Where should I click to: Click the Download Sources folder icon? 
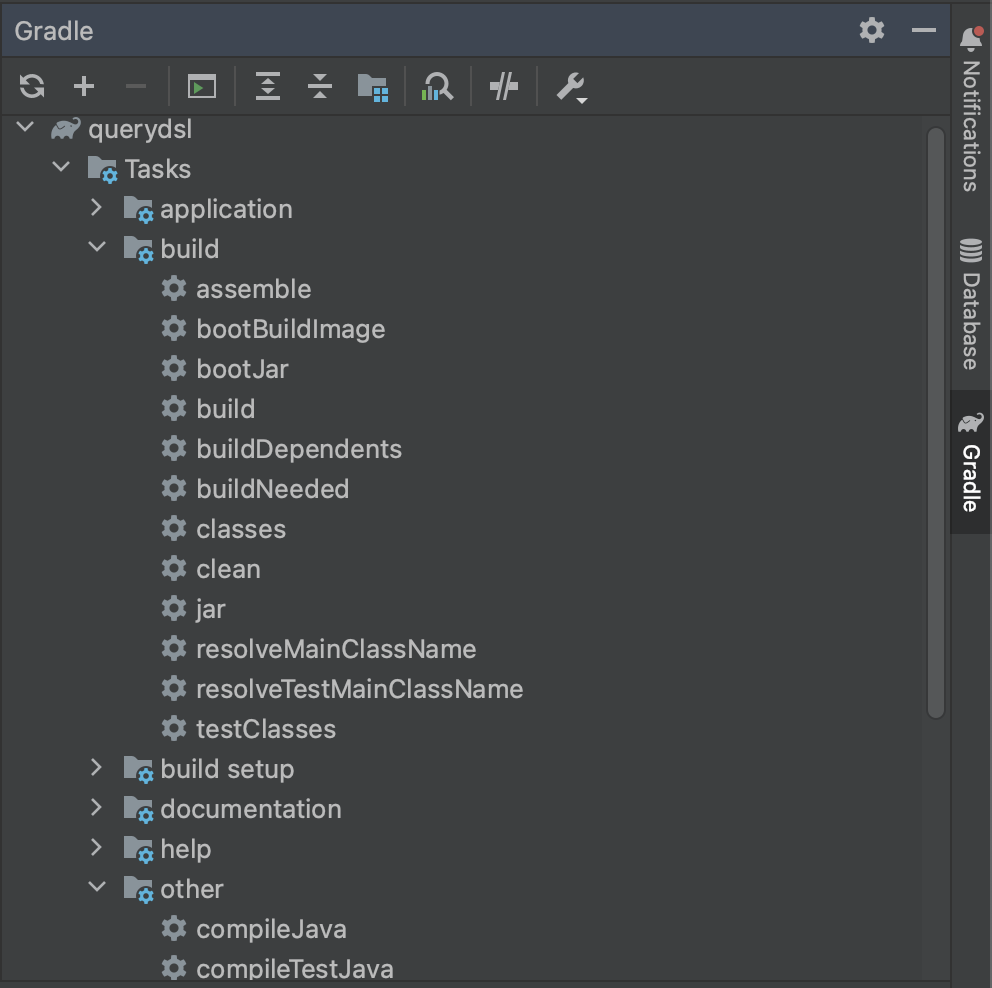pyautogui.click(x=373, y=87)
